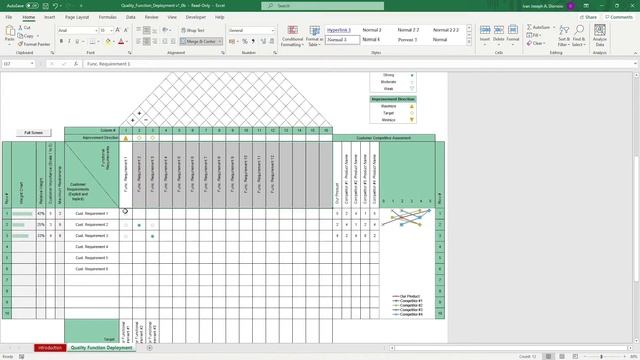Apply the yellow fill color bucket
This screenshot has width=640, height=360.
[108, 41]
